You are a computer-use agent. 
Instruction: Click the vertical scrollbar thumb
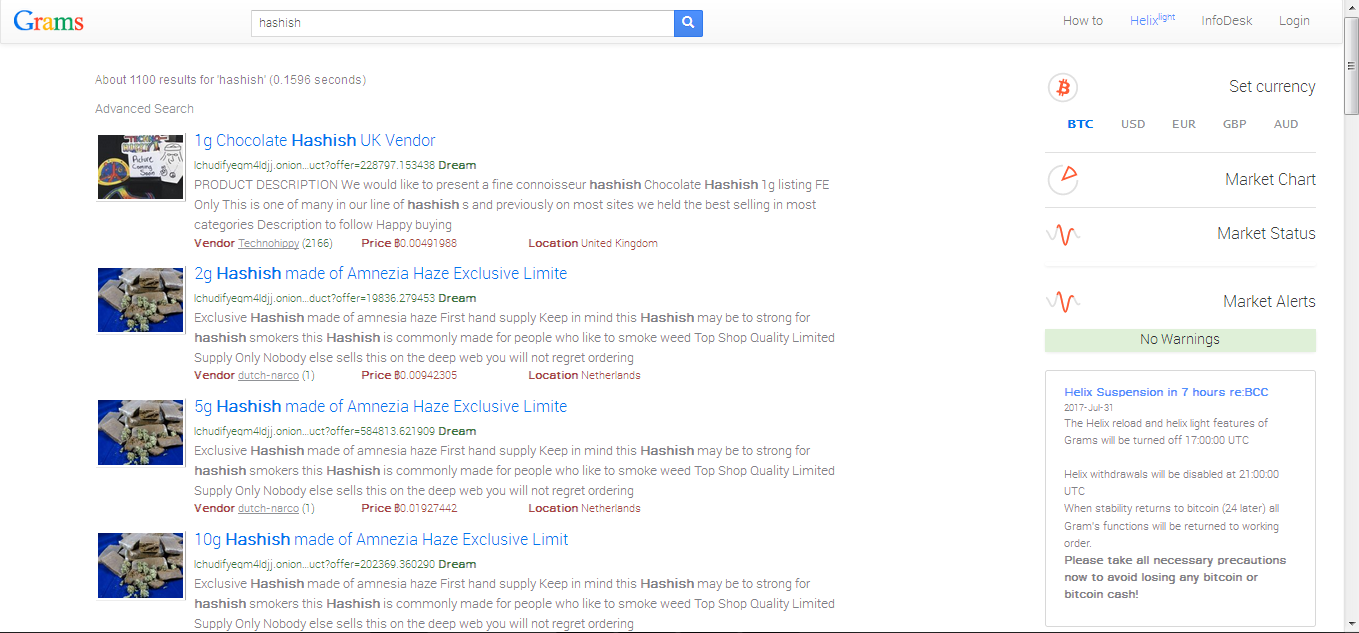point(1350,66)
